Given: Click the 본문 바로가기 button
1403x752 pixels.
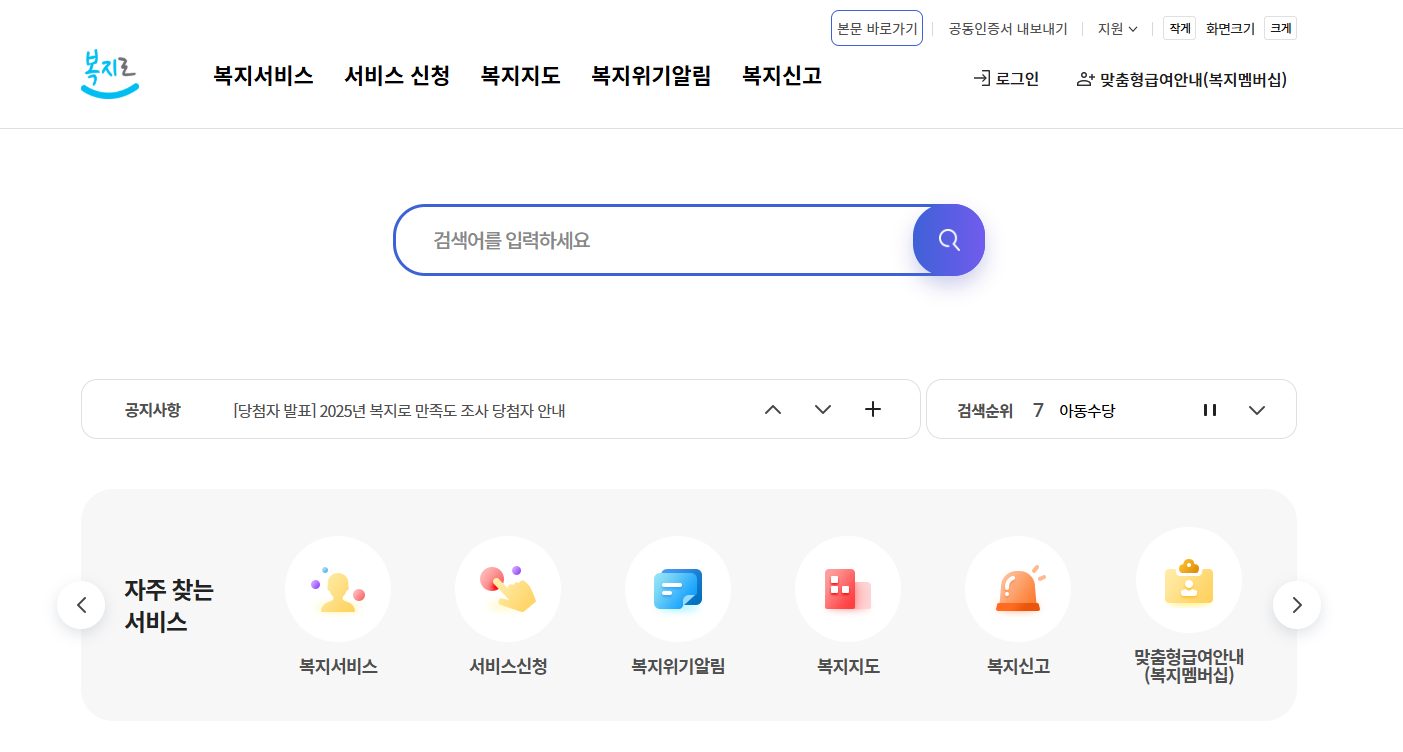Looking at the screenshot, I should tap(876, 28).
